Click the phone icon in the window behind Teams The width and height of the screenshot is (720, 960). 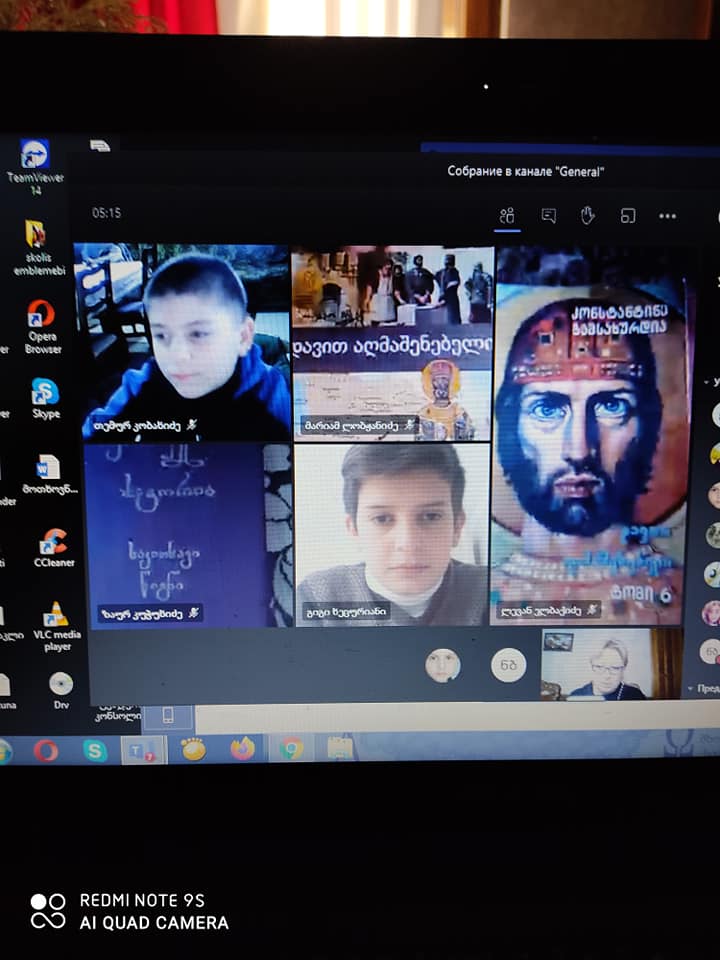(x=168, y=716)
